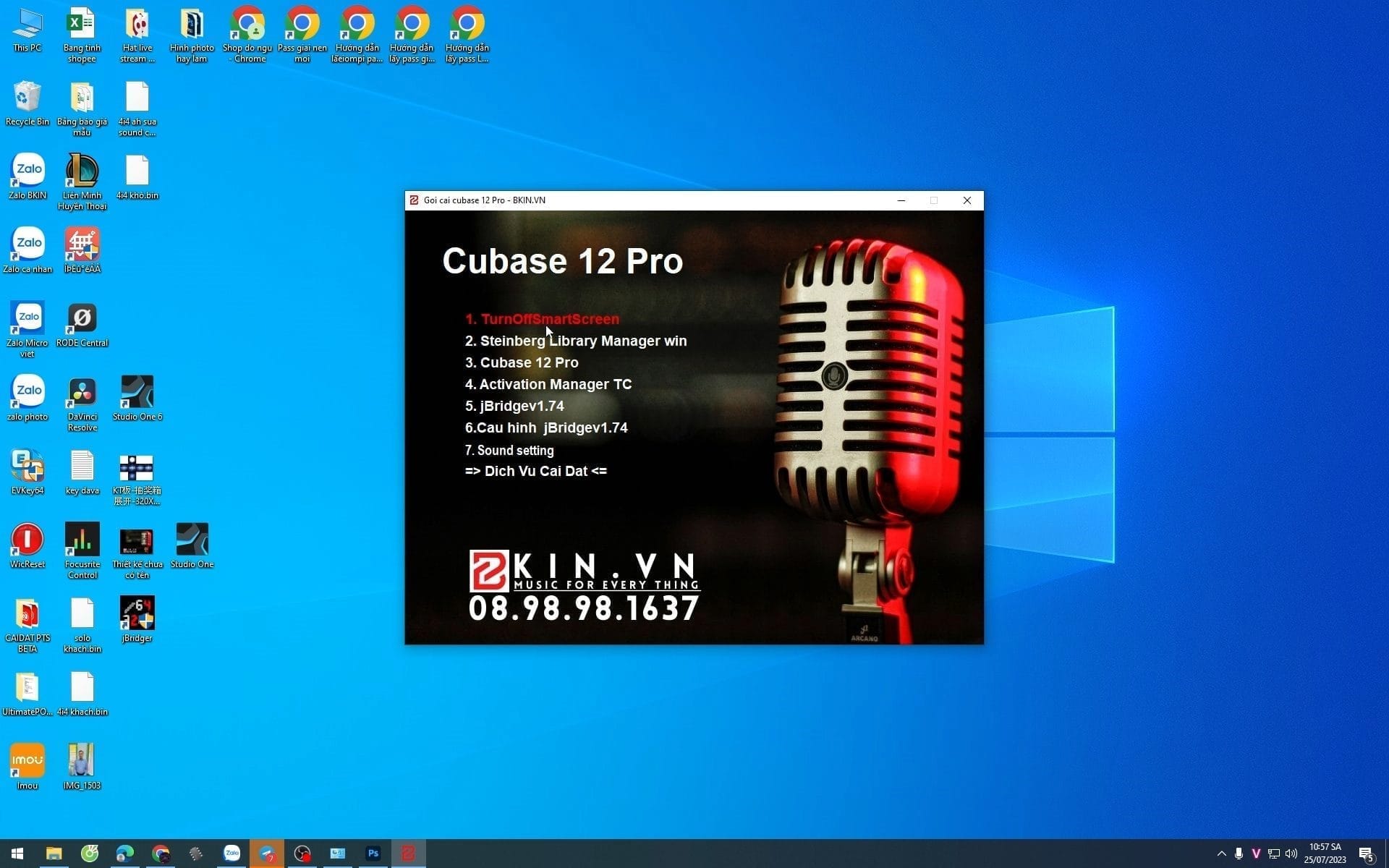This screenshot has width=1389, height=868.
Task: Launch 3. Cubase 12 Pro installer entry
Action: 522,362
